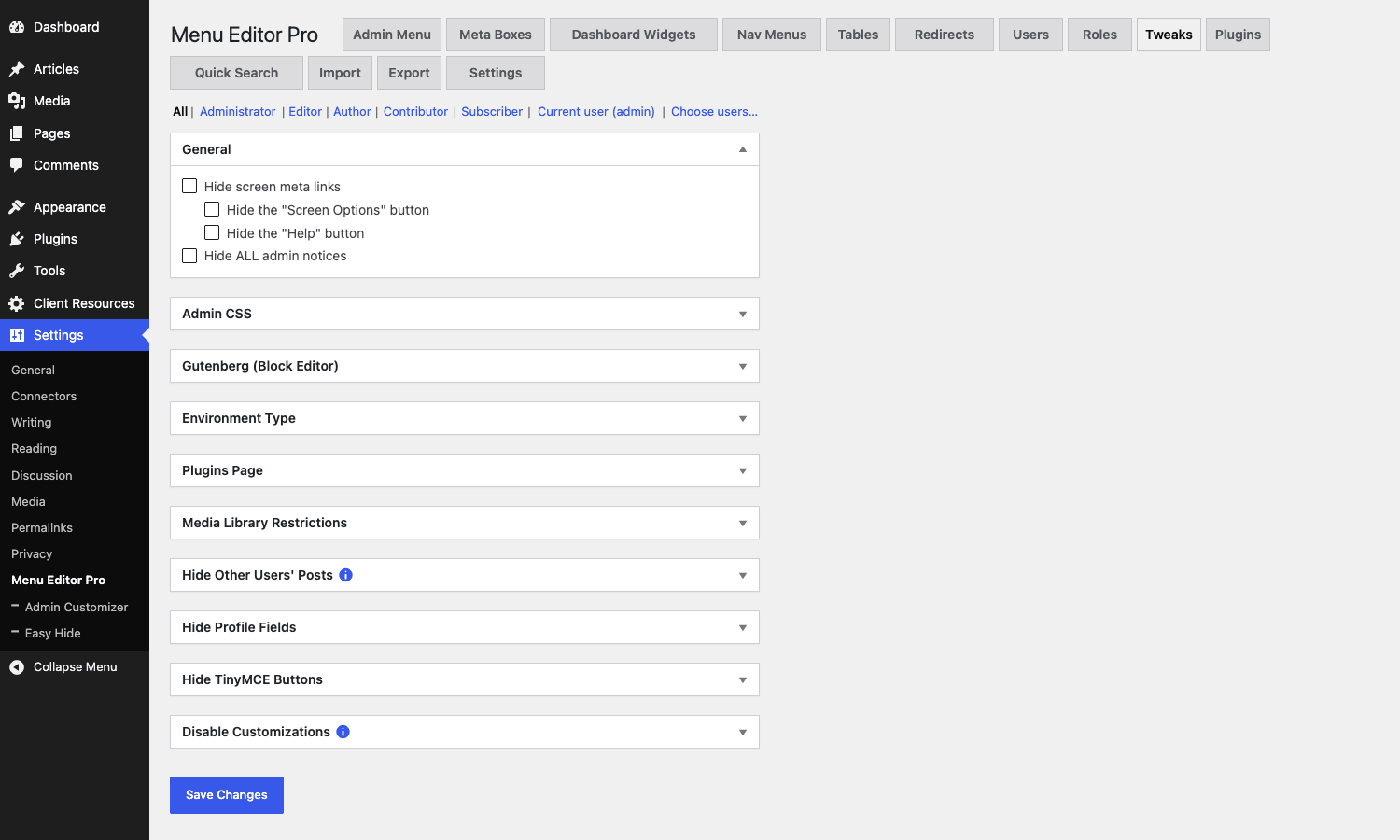Filter by Author role
Viewport: 1400px width, 840px height.
pyautogui.click(x=352, y=111)
